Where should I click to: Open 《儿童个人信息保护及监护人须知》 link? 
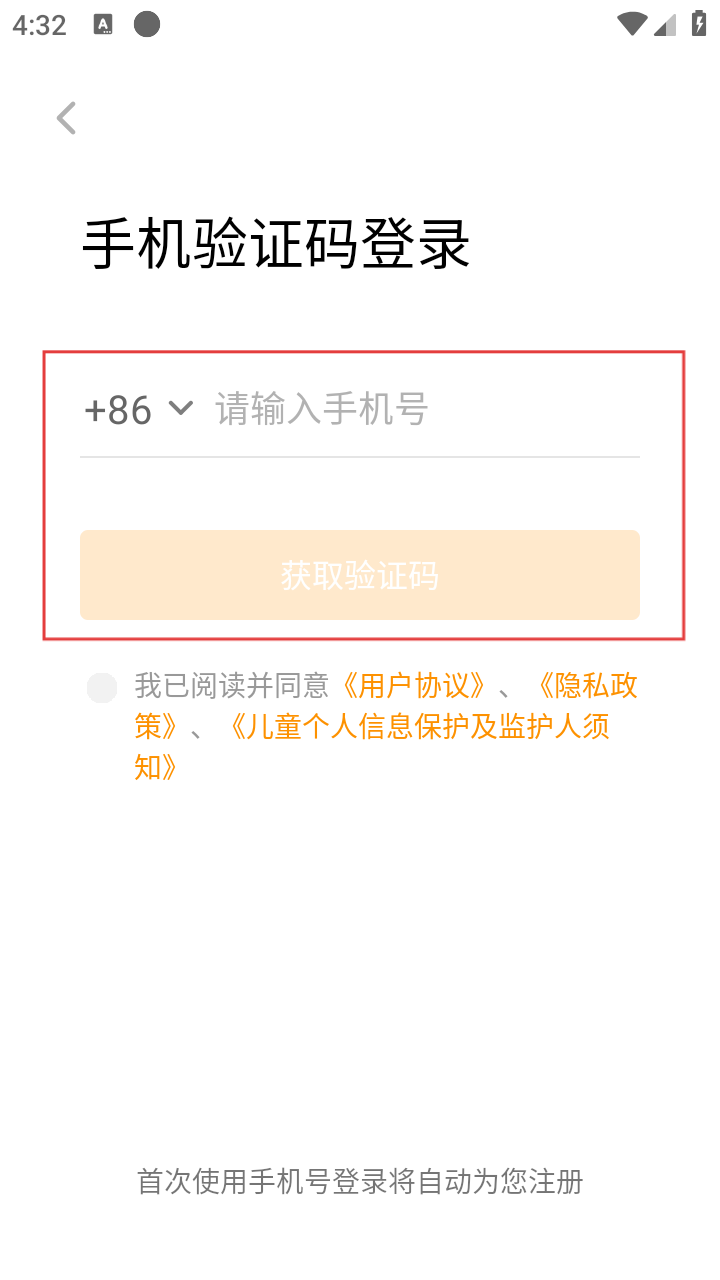[x=416, y=727]
